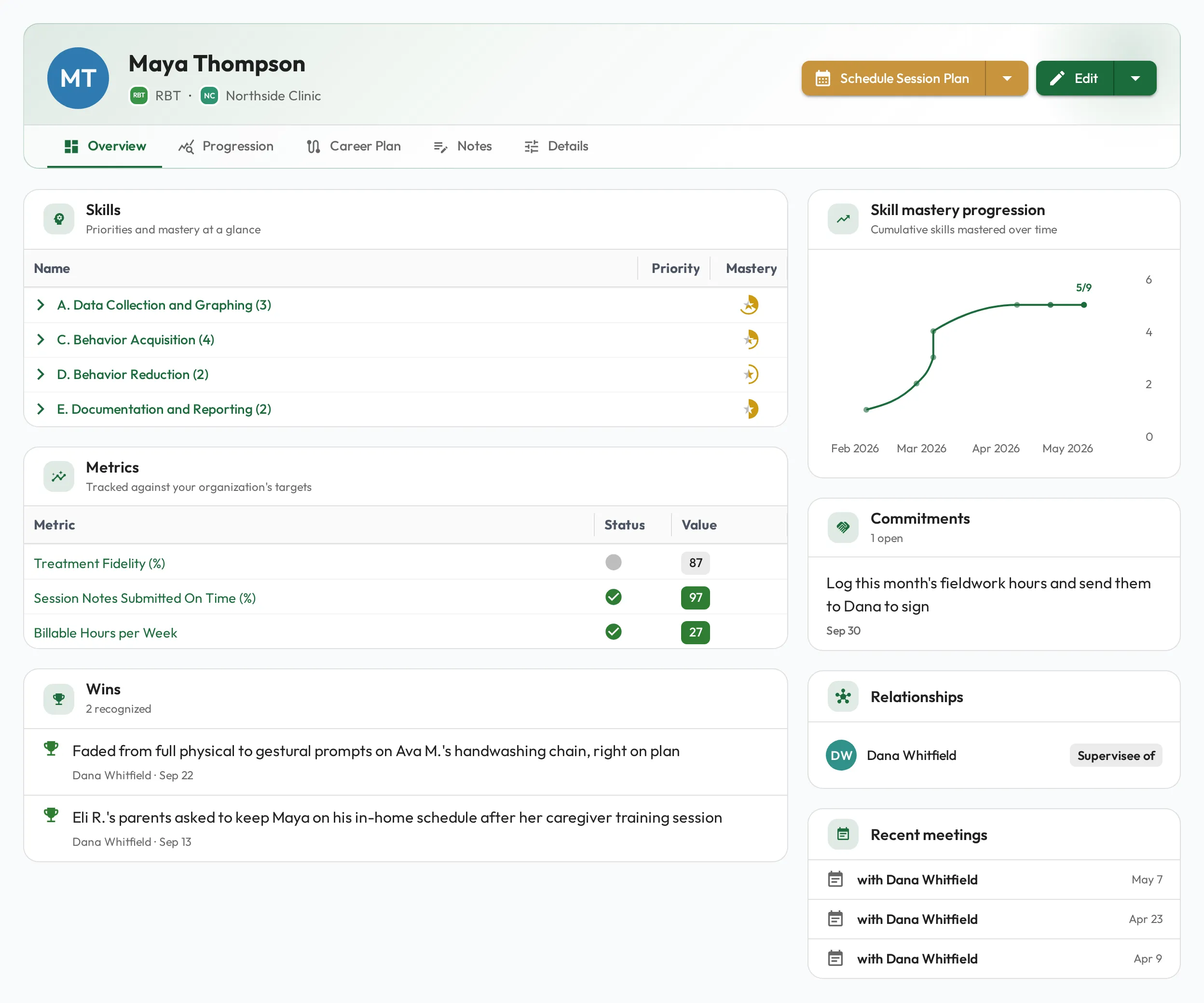1204x1003 pixels.
Task: Click the NC Northside Clinic badge icon
Action: 209,95
